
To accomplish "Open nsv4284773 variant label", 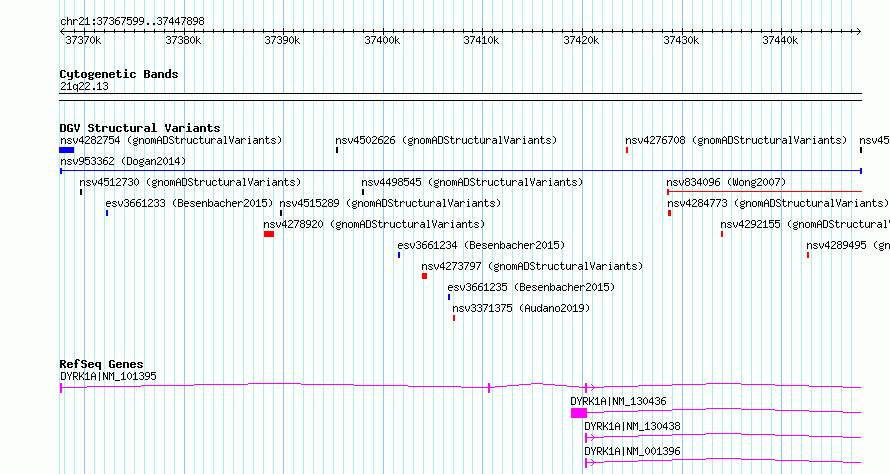I will pyautogui.click(x=778, y=203).
